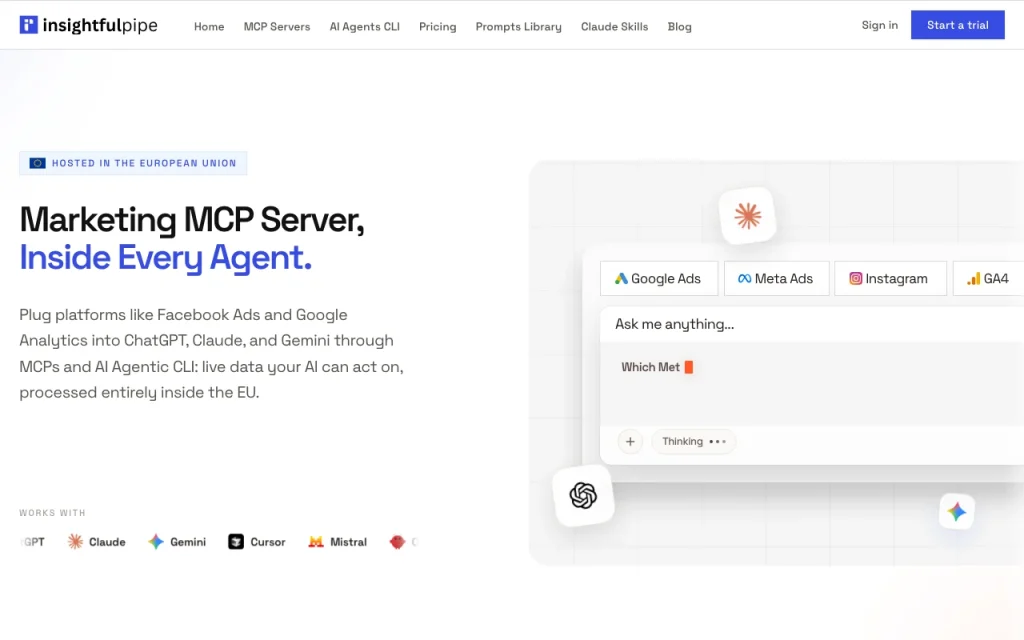The width and height of the screenshot is (1024, 640).
Task: Click the GA4 bar chart icon
Action: tap(974, 279)
